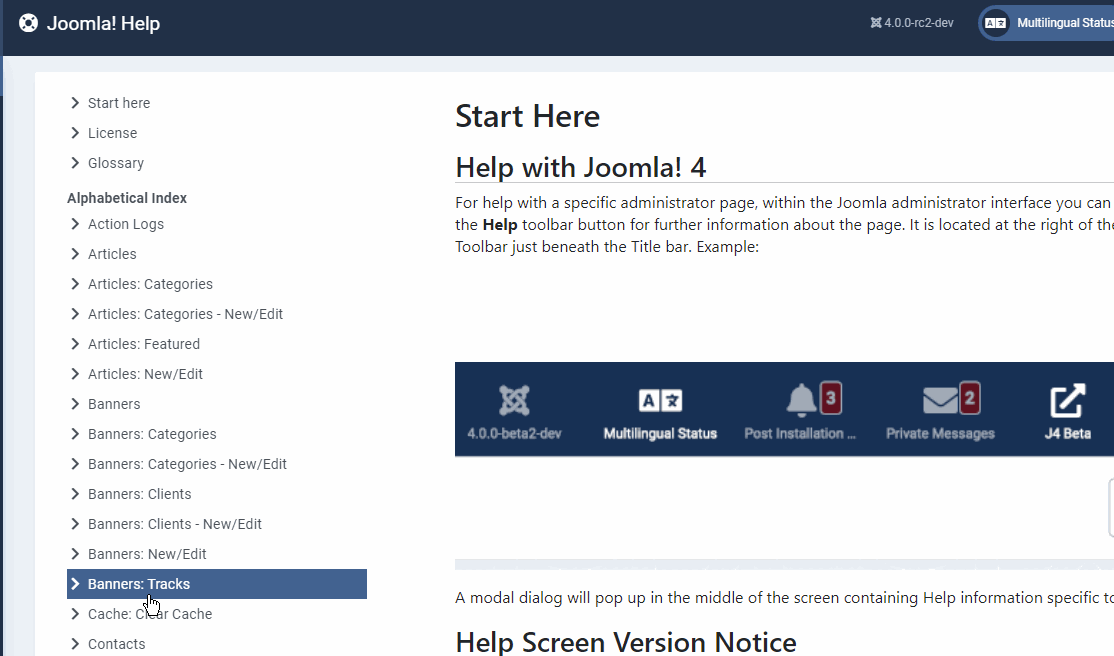Click the red badge showing 3

tap(831, 398)
